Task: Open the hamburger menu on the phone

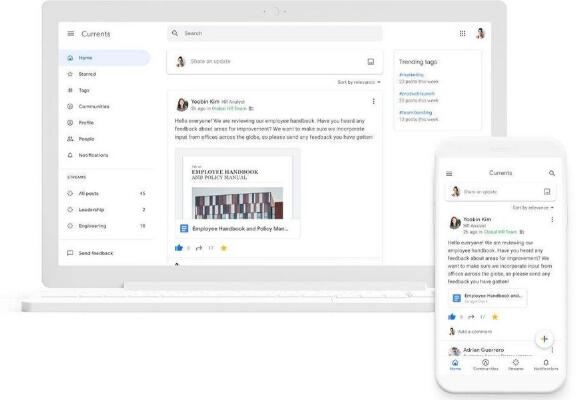Action: pos(449,174)
